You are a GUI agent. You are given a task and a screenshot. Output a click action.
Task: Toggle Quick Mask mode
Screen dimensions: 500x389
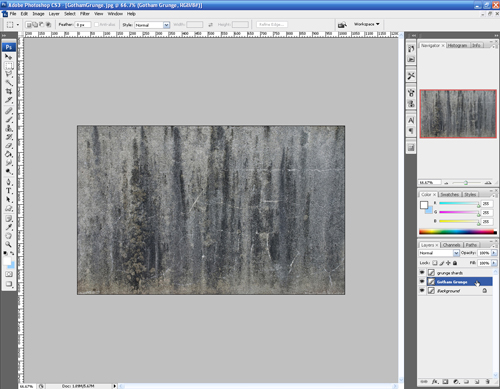[x=9, y=274]
